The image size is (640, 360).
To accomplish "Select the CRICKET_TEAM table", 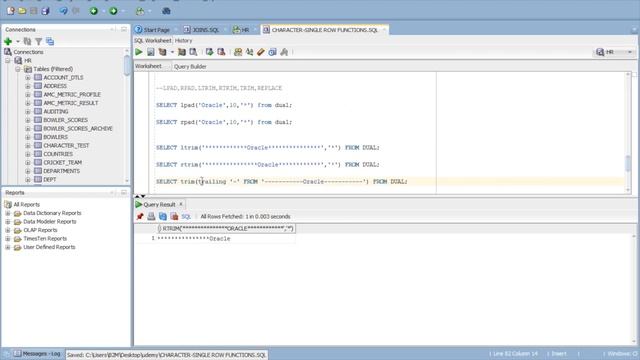I will coord(62,162).
